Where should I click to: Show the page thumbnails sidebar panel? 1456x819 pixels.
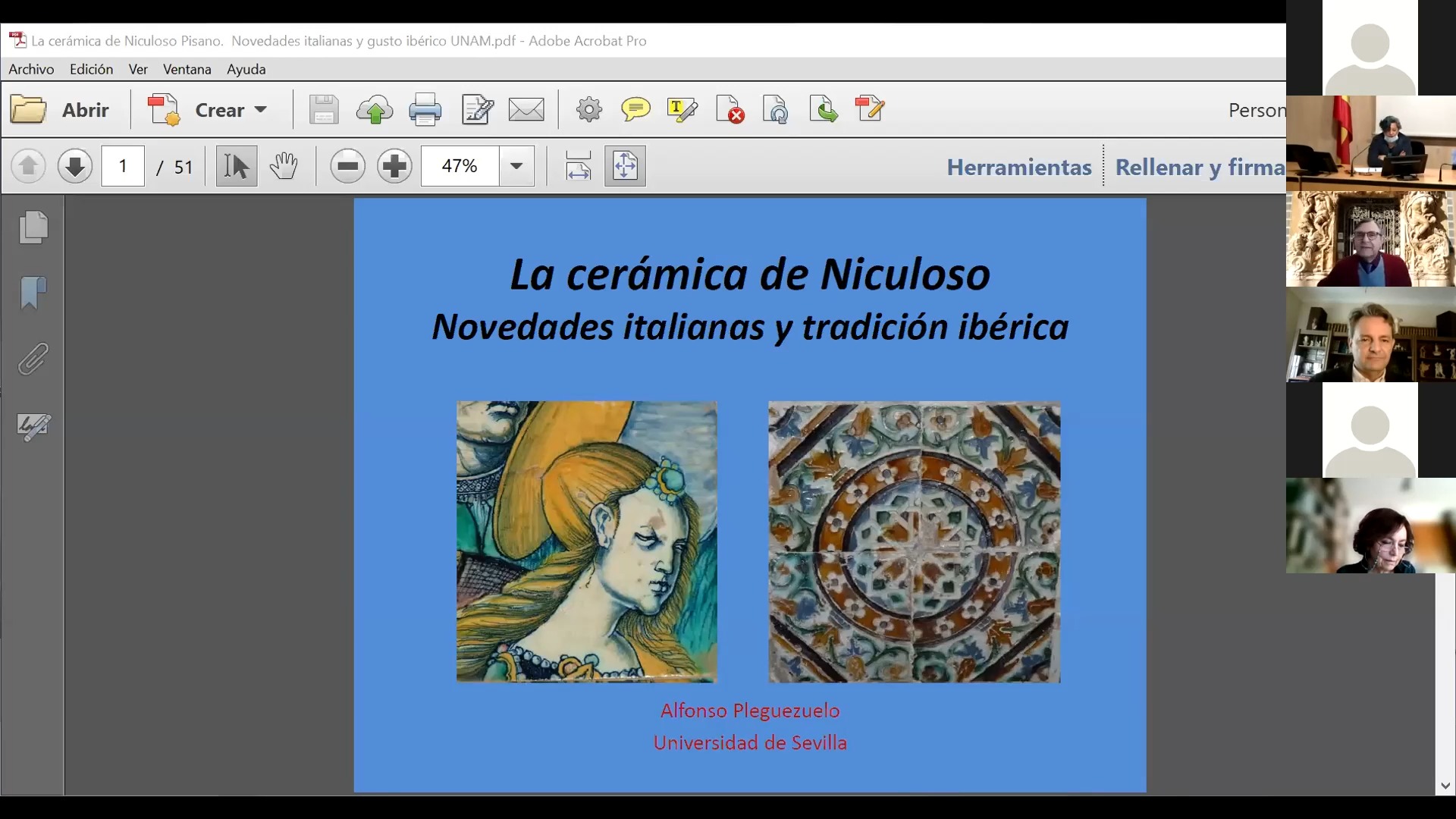click(33, 227)
